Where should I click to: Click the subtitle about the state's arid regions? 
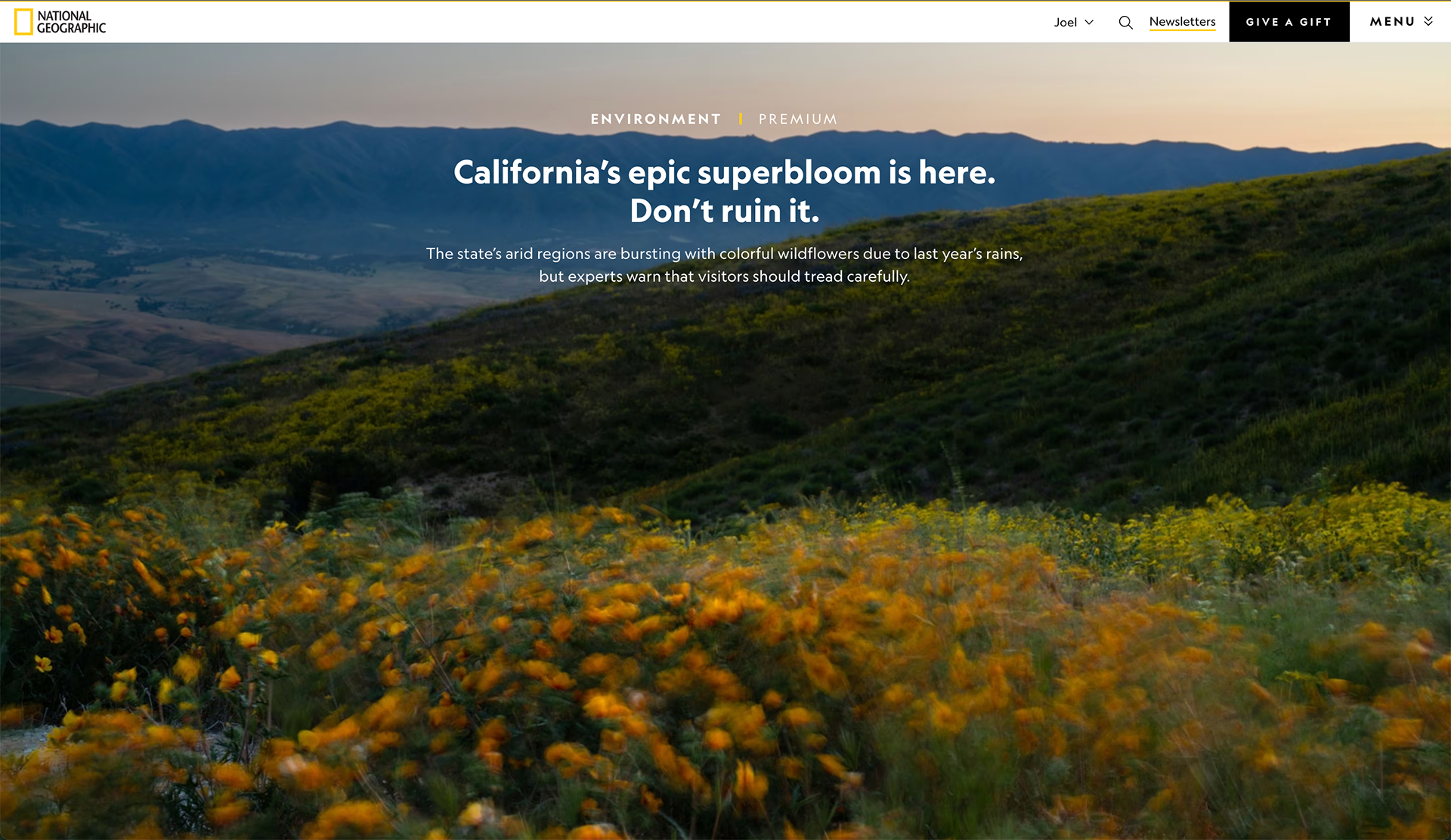pyautogui.click(x=724, y=254)
